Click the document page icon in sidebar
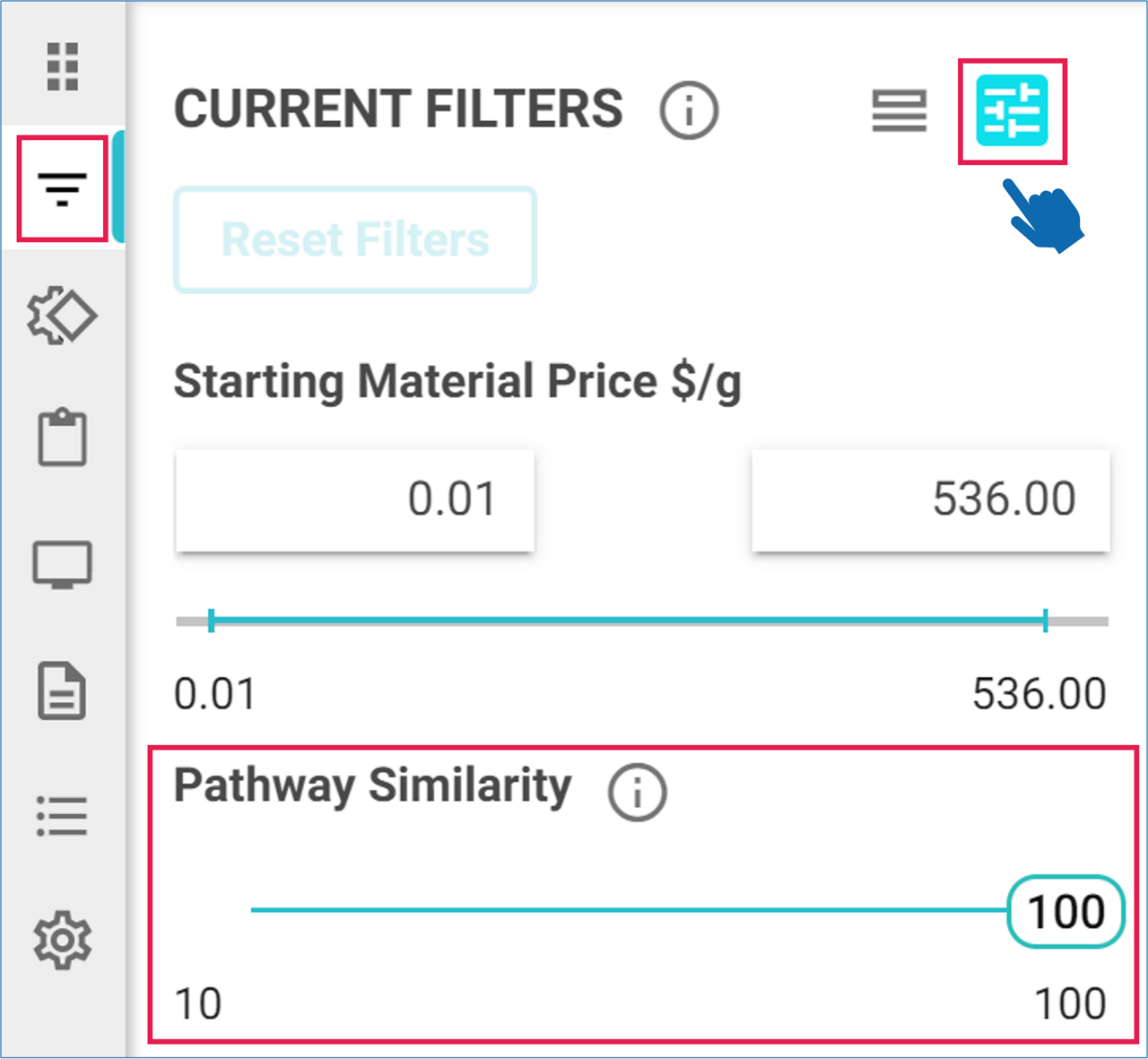Screen dimensions: 1148x1059 [x=62, y=691]
